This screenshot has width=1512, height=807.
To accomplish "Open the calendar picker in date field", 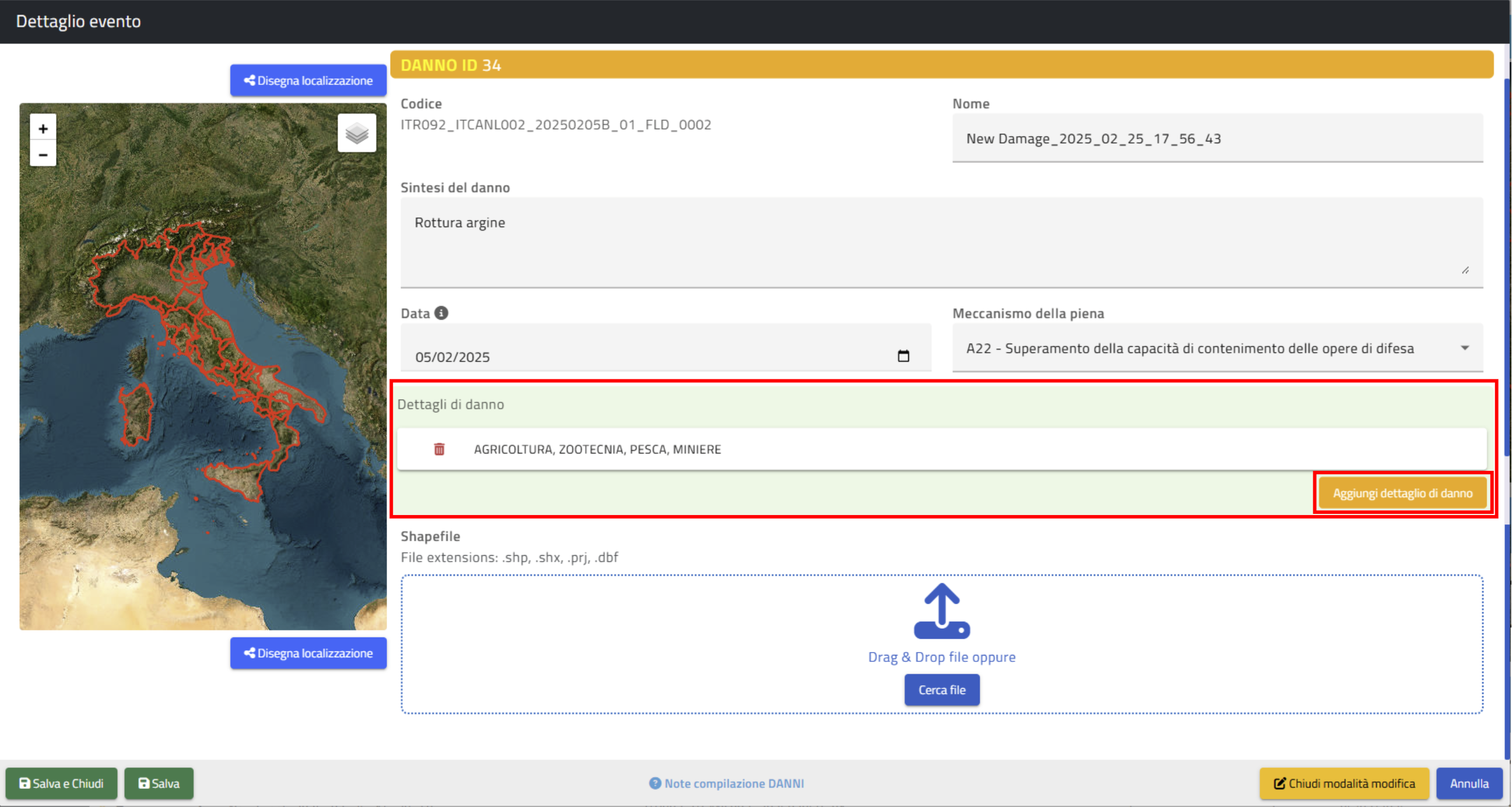I will [x=903, y=356].
